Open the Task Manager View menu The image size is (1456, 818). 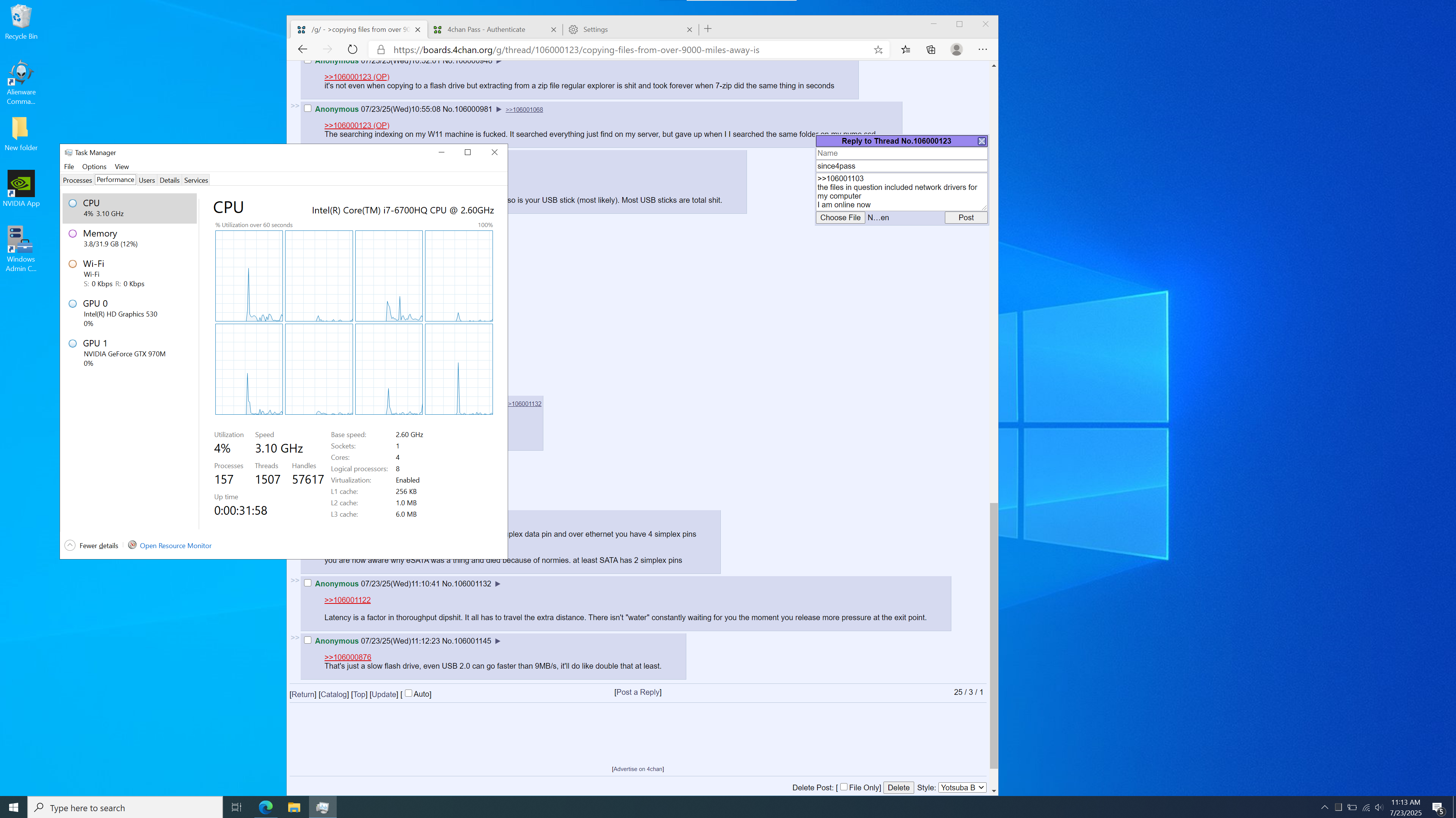point(121,167)
